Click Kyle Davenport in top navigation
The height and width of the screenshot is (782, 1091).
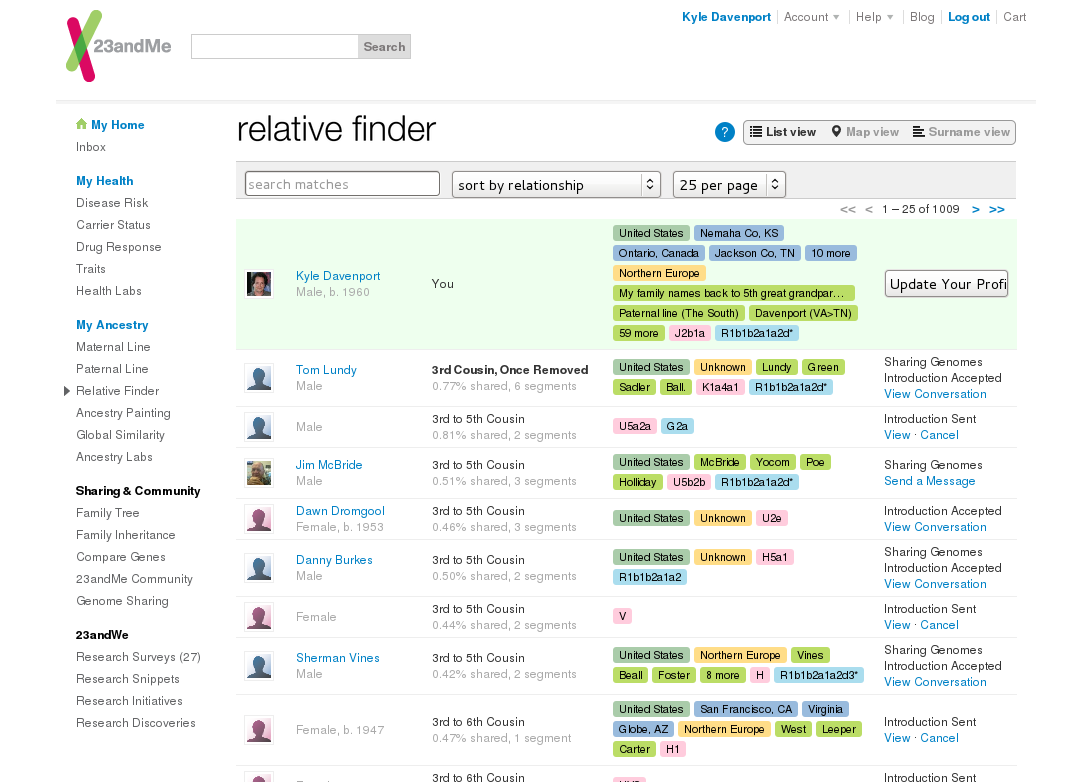pos(726,17)
